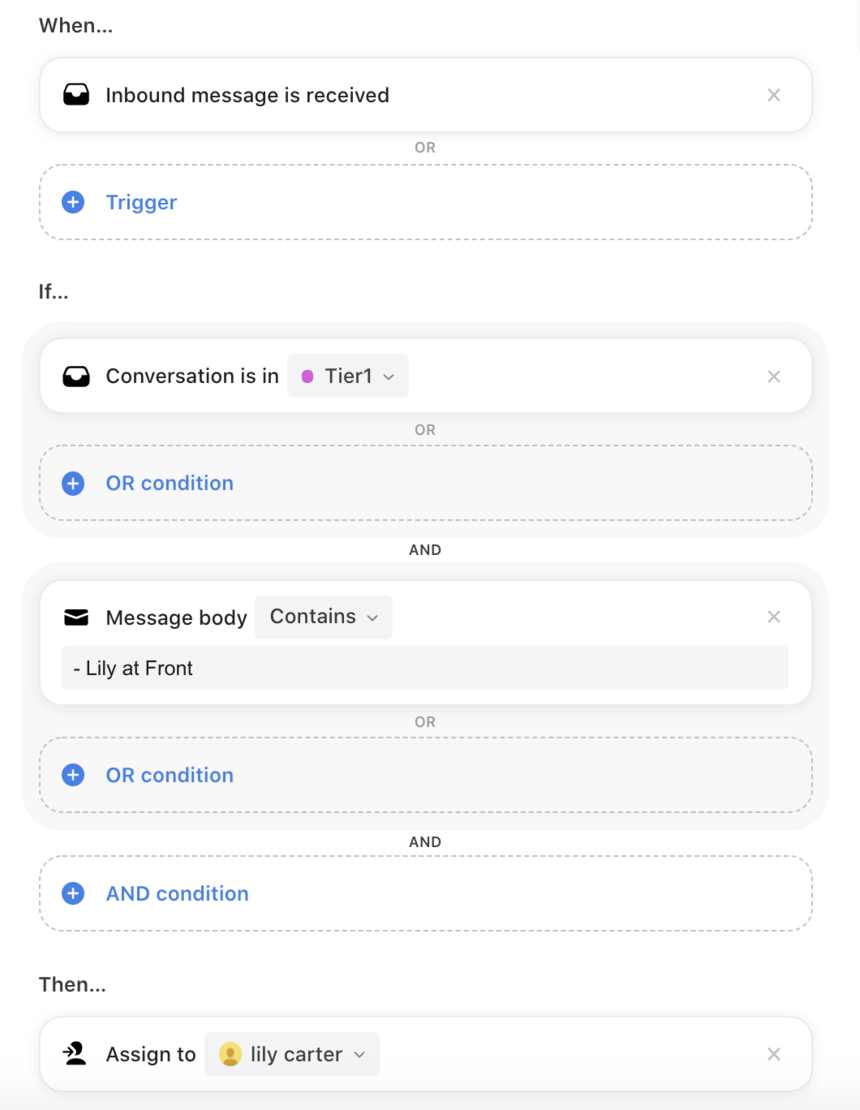Click the '- Lily at Front' text field
The height and width of the screenshot is (1110, 860).
[x=425, y=668]
